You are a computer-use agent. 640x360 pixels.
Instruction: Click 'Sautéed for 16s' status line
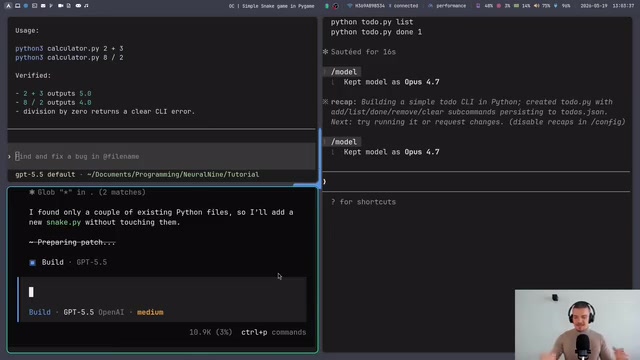tap(363, 52)
